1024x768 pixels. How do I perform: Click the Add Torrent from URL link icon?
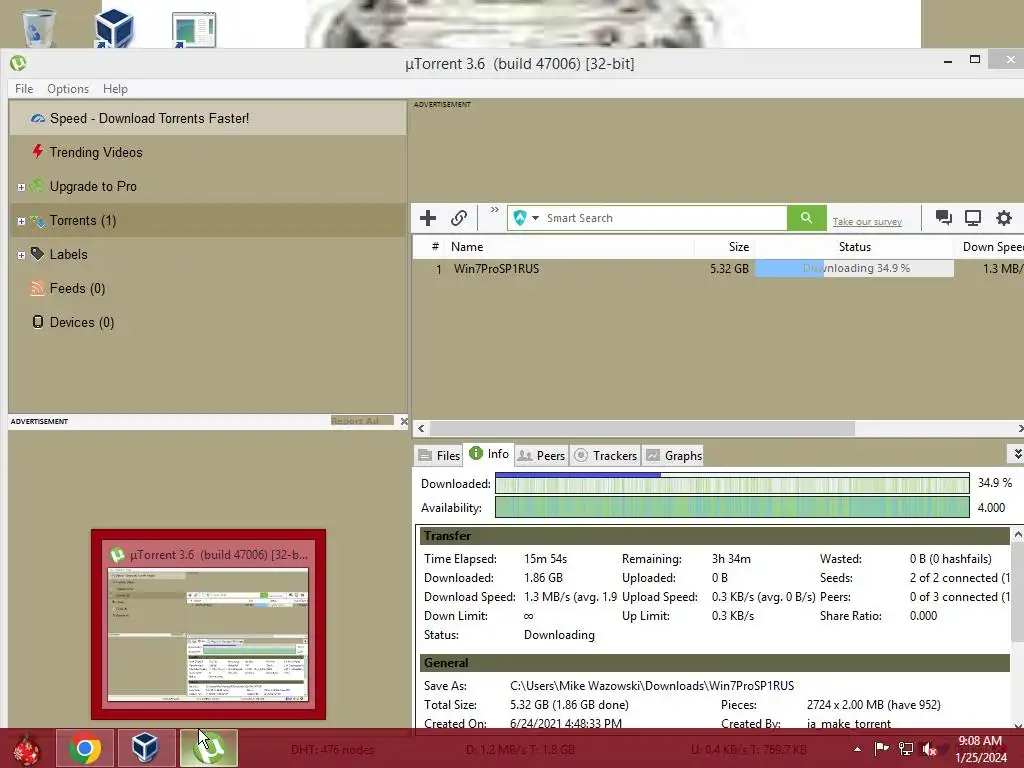[x=459, y=218]
